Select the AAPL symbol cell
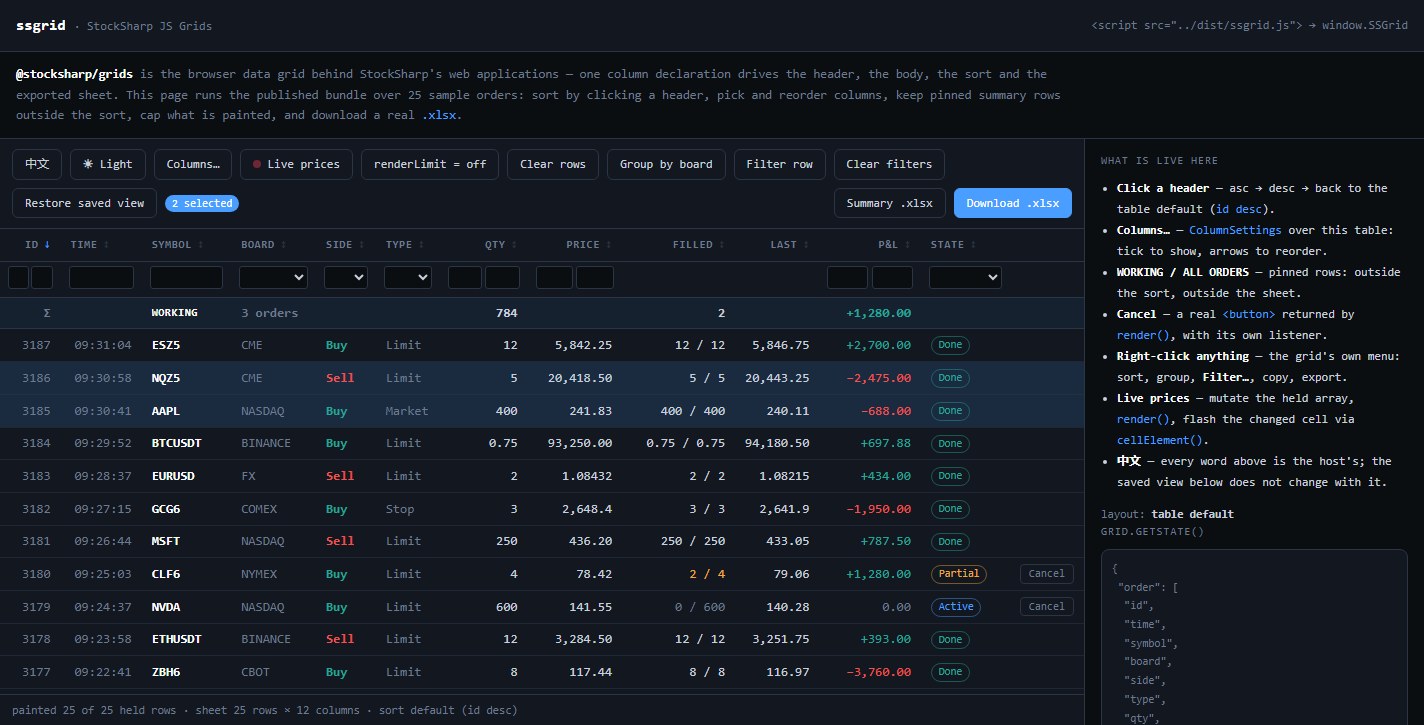Image resolution: width=1424 pixels, height=725 pixels. [x=166, y=411]
